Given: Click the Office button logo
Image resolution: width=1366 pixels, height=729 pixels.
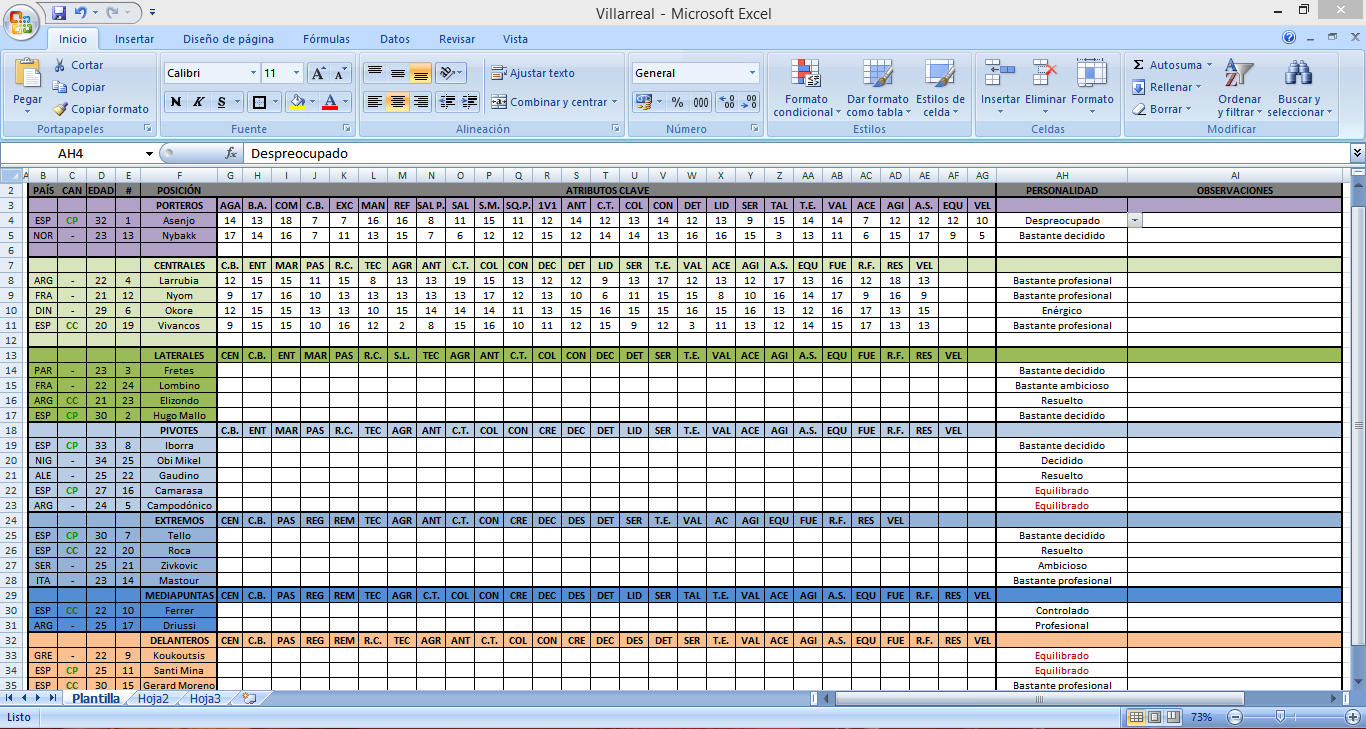Looking at the screenshot, I should click(x=22, y=22).
